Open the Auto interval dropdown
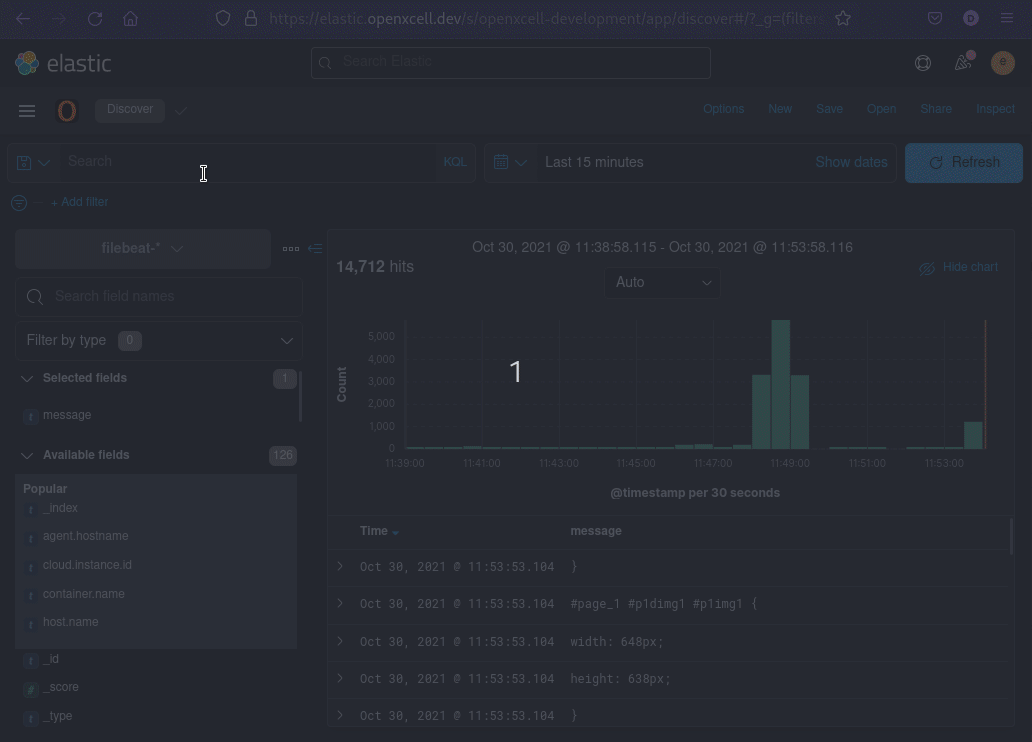Viewport: 1032px width, 742px height. (662, 282)
